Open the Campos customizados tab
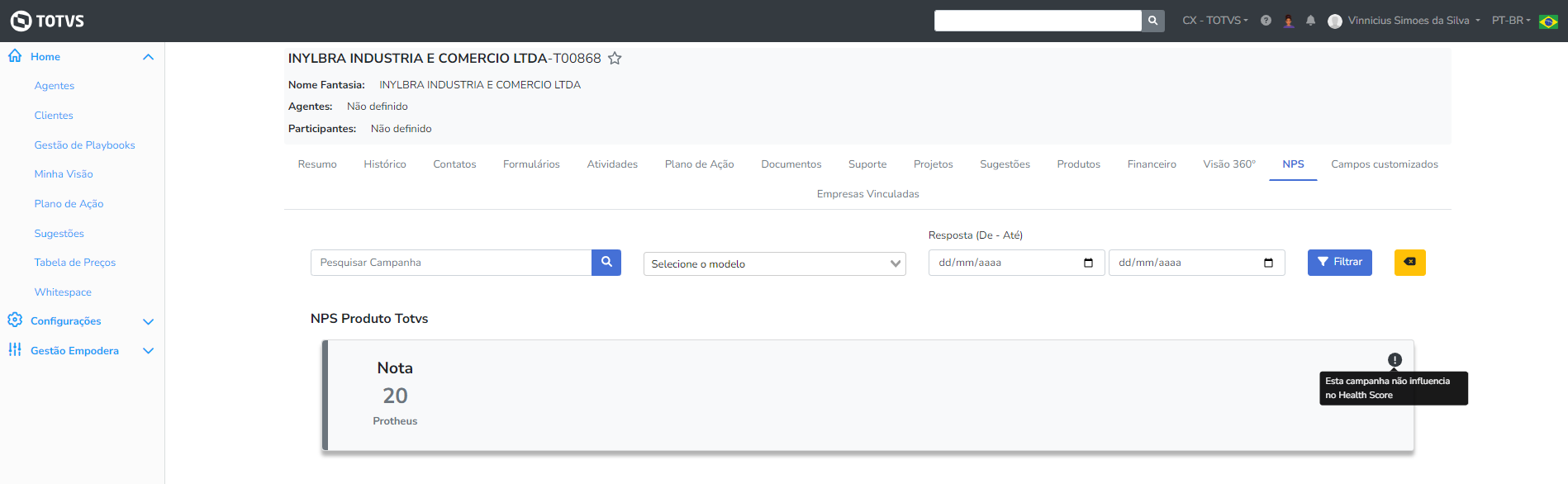This screenshot has width=1568, height=484. (x=1385, y=164)
